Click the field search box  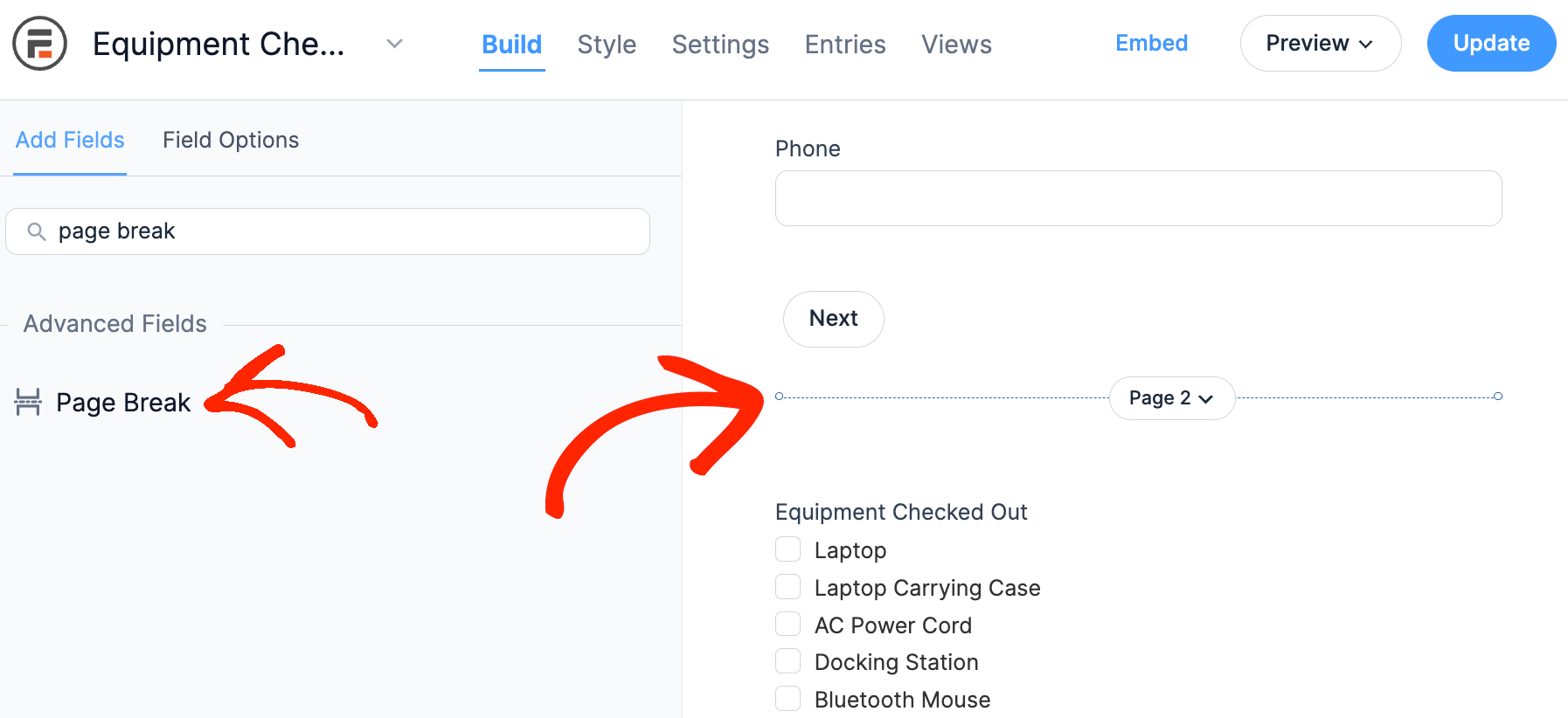[341, 231]
